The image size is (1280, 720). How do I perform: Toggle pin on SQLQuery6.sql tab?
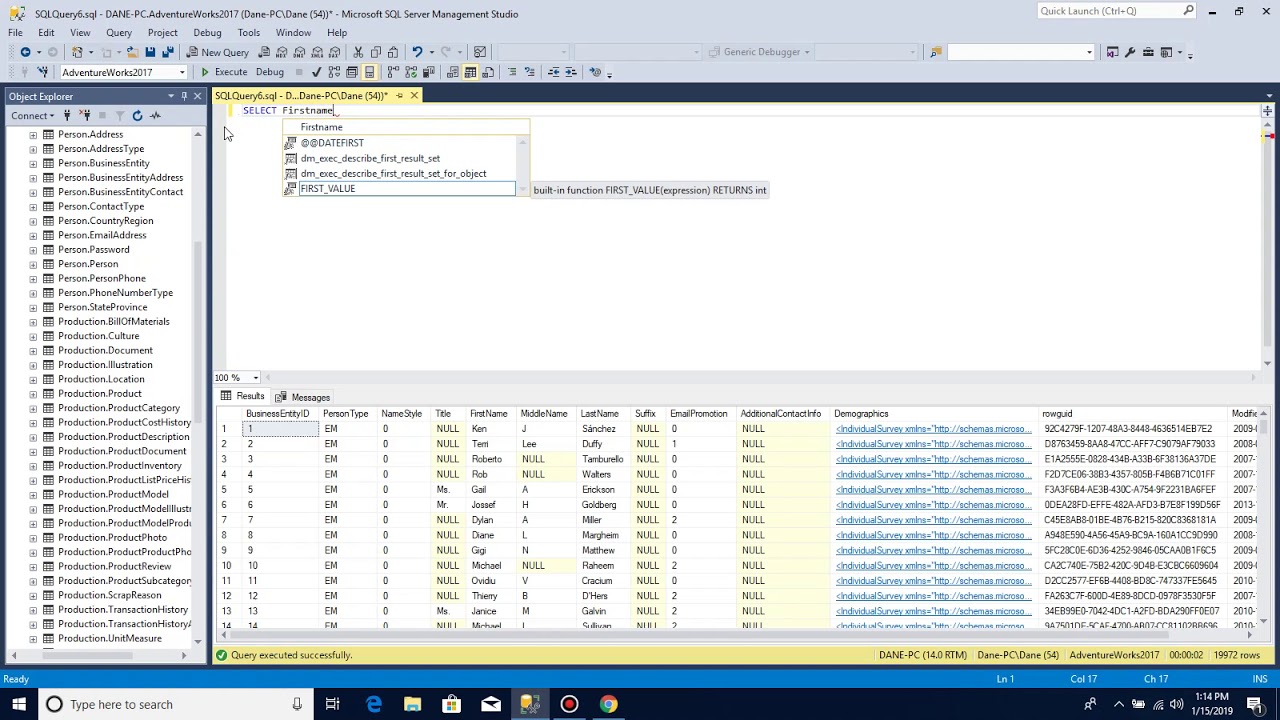click(399, 96)
